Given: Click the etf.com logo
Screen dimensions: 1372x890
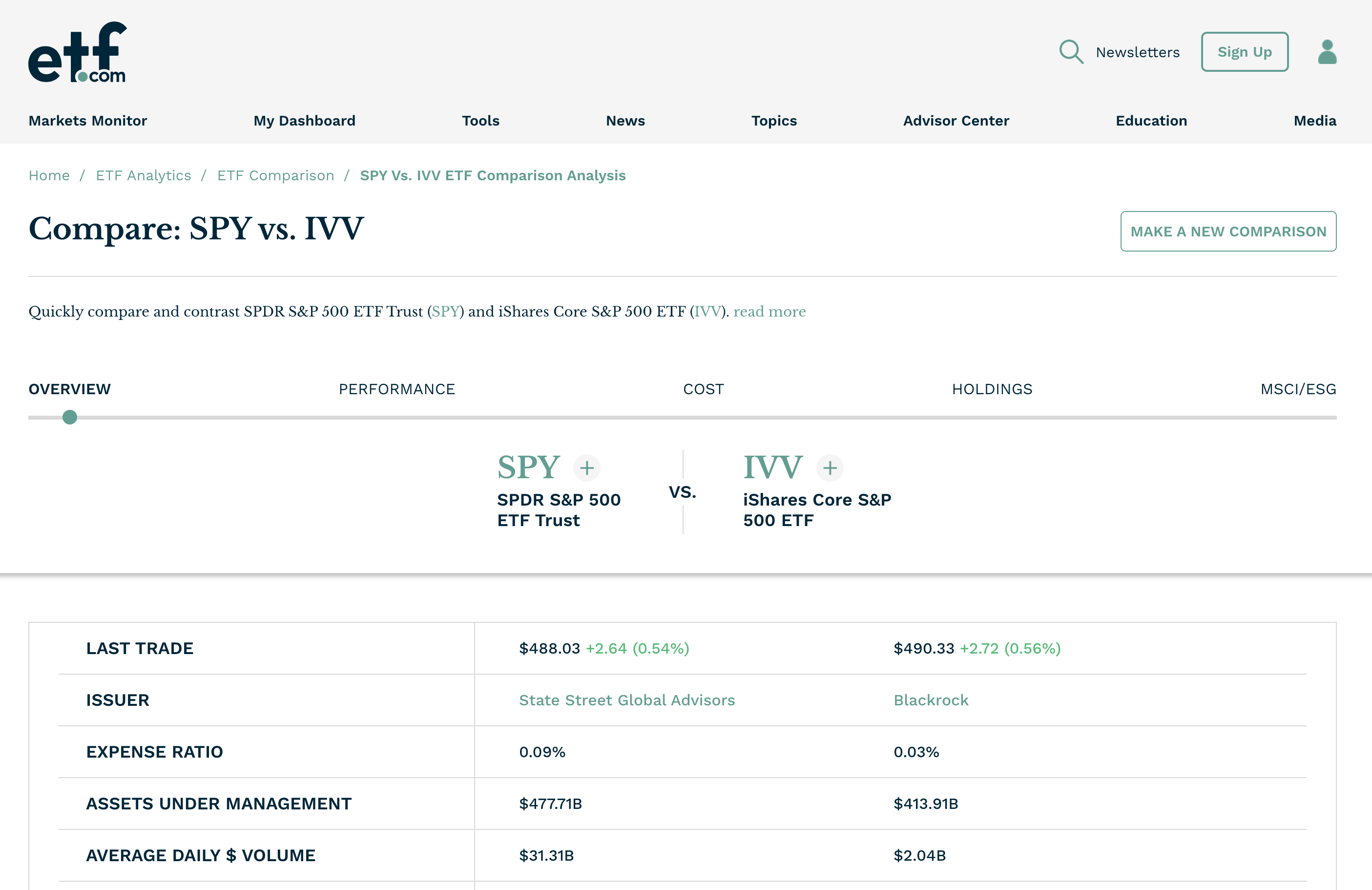Looking at the screenshot, I should point(77,52).
